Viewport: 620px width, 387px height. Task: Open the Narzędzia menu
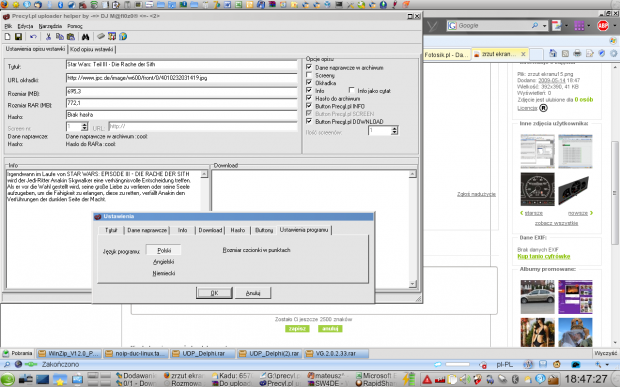coord(50,26)
